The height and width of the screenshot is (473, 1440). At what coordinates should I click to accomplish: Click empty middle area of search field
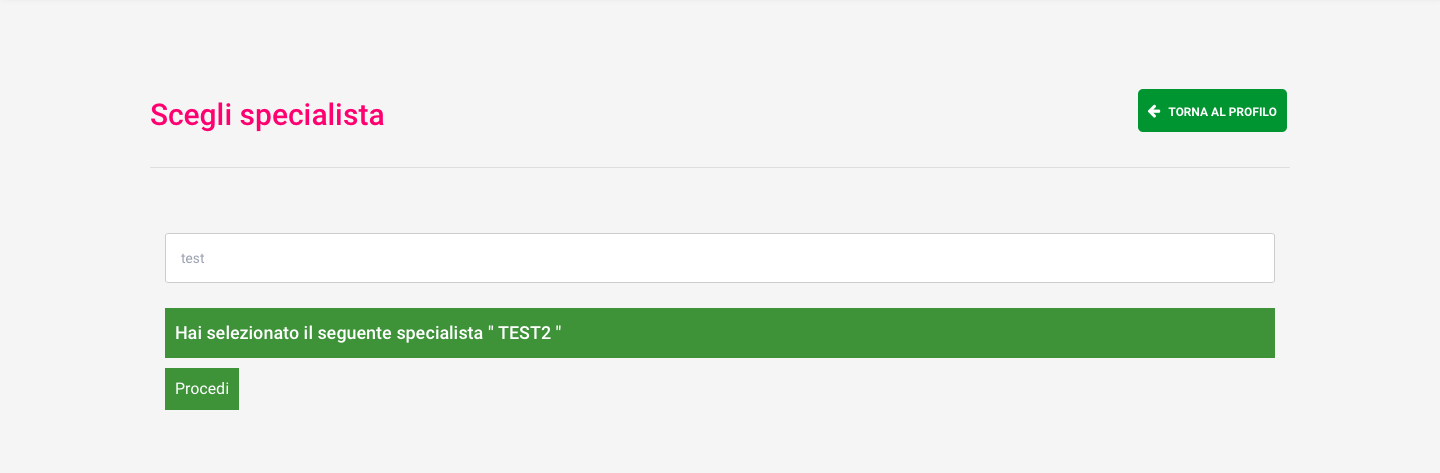(x=719, y=258)
